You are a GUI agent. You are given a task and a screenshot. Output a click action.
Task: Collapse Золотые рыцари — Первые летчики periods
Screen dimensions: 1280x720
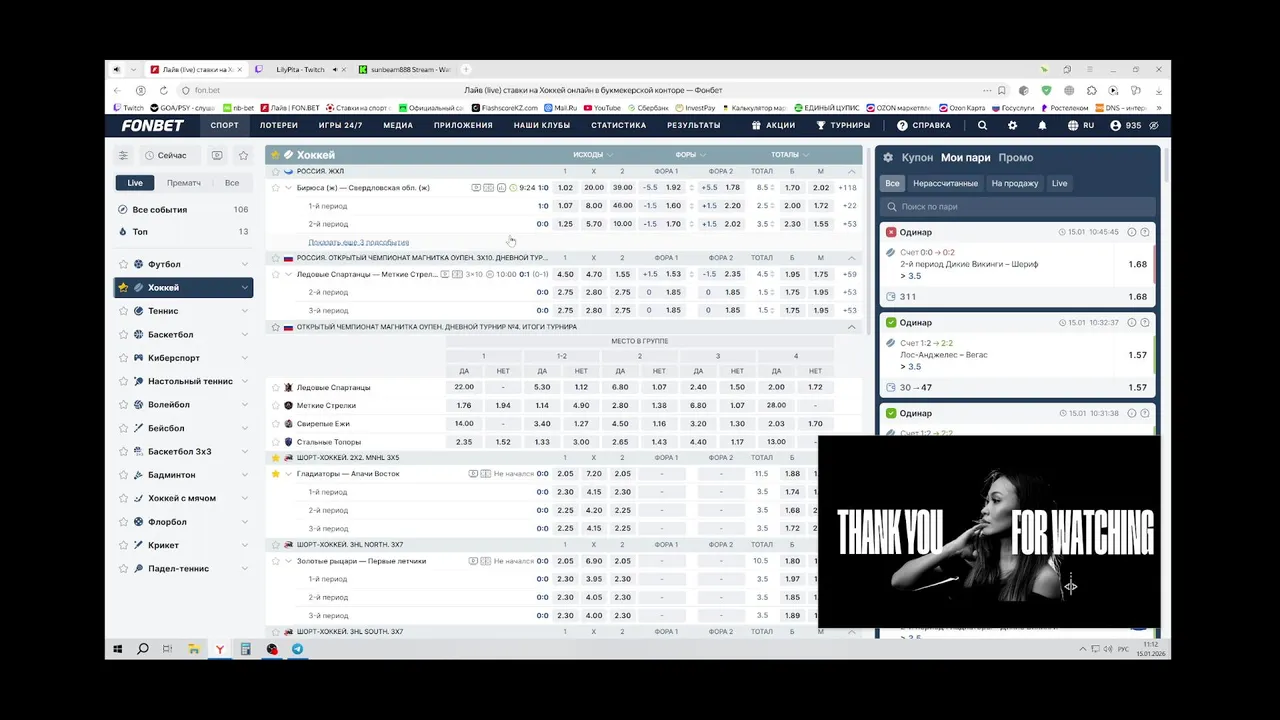click(288, 561)
